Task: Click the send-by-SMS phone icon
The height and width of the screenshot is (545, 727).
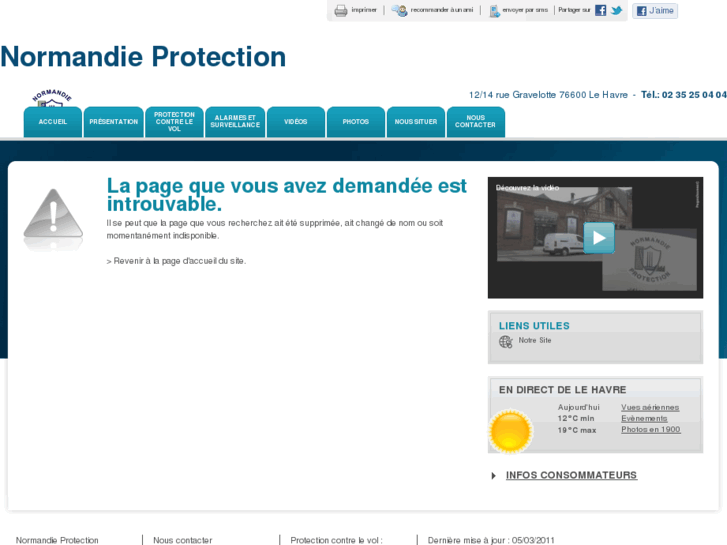Action: pos(494,11)
